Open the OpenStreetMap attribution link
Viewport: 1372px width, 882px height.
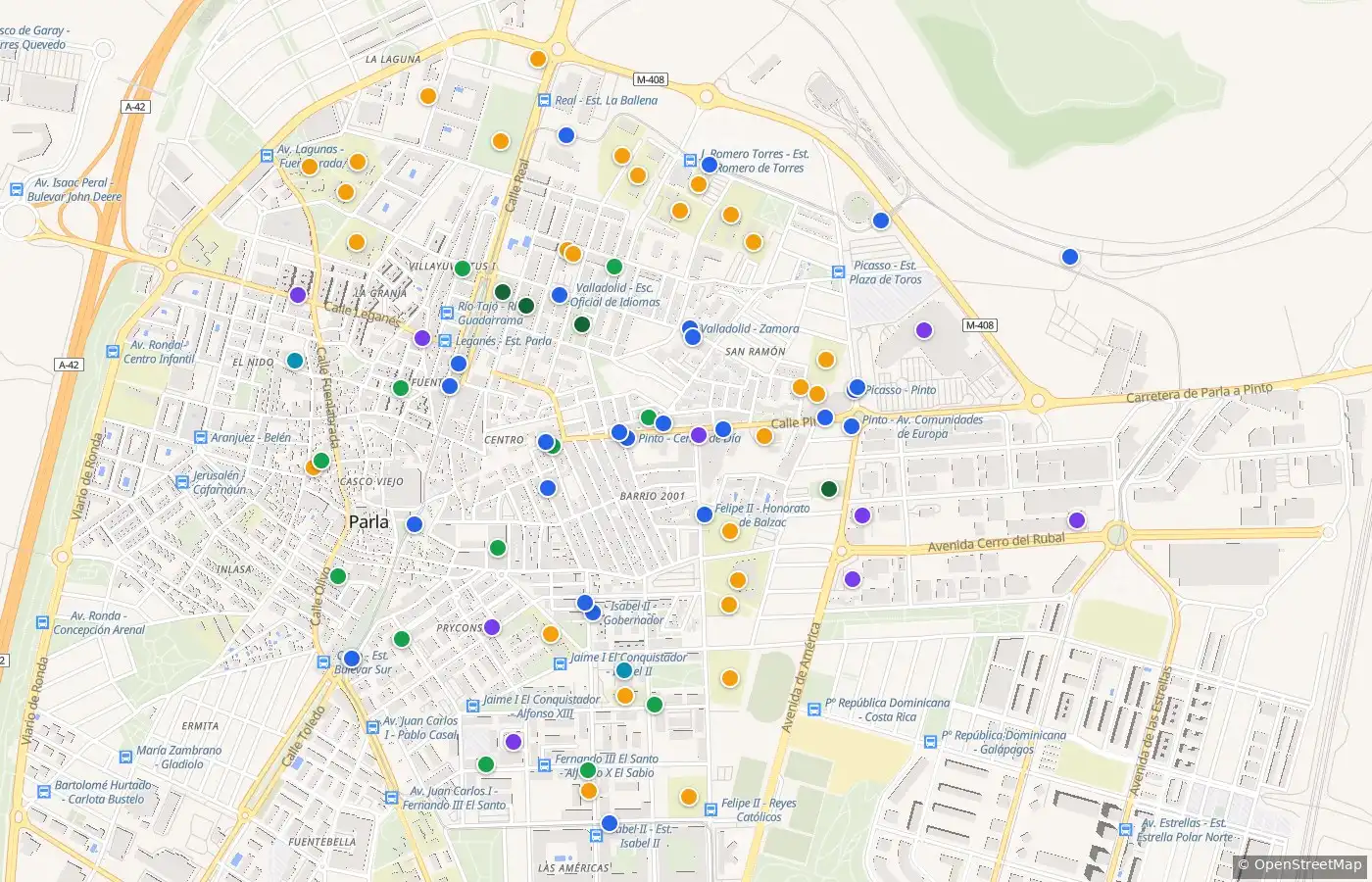1307,864
